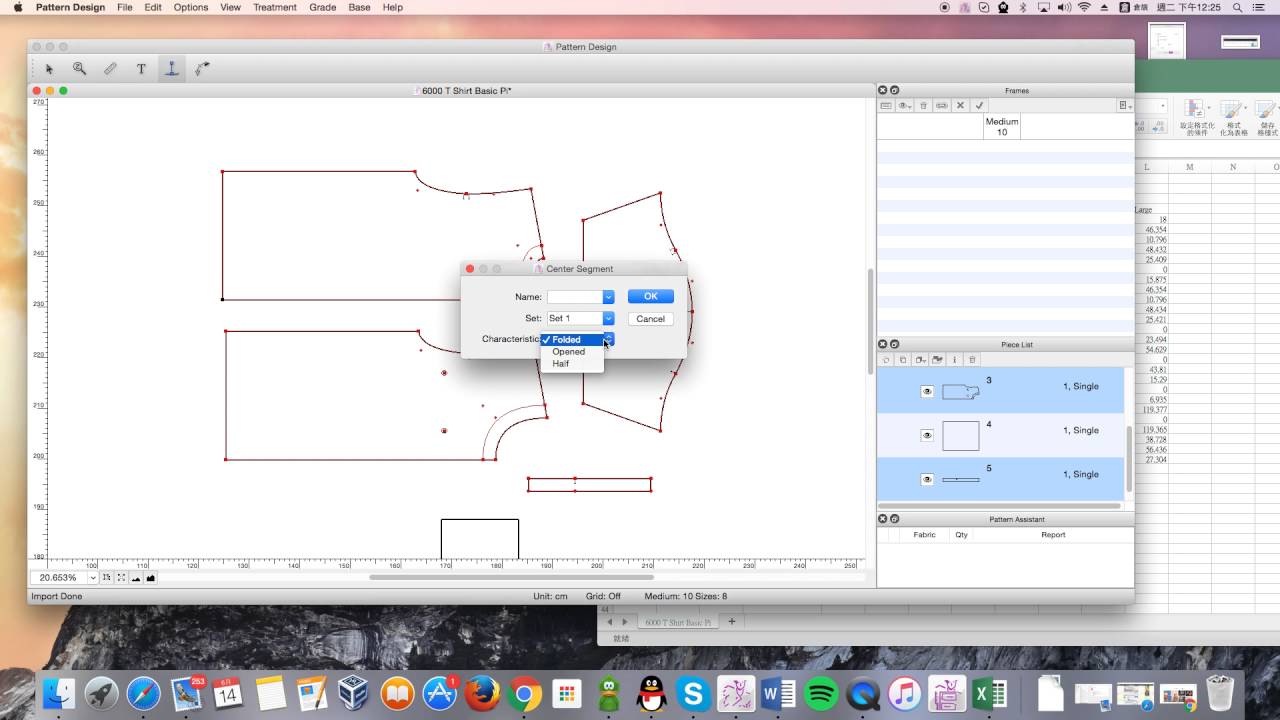Select piece 3 thumbnail in Piece List

pos(960,391)
